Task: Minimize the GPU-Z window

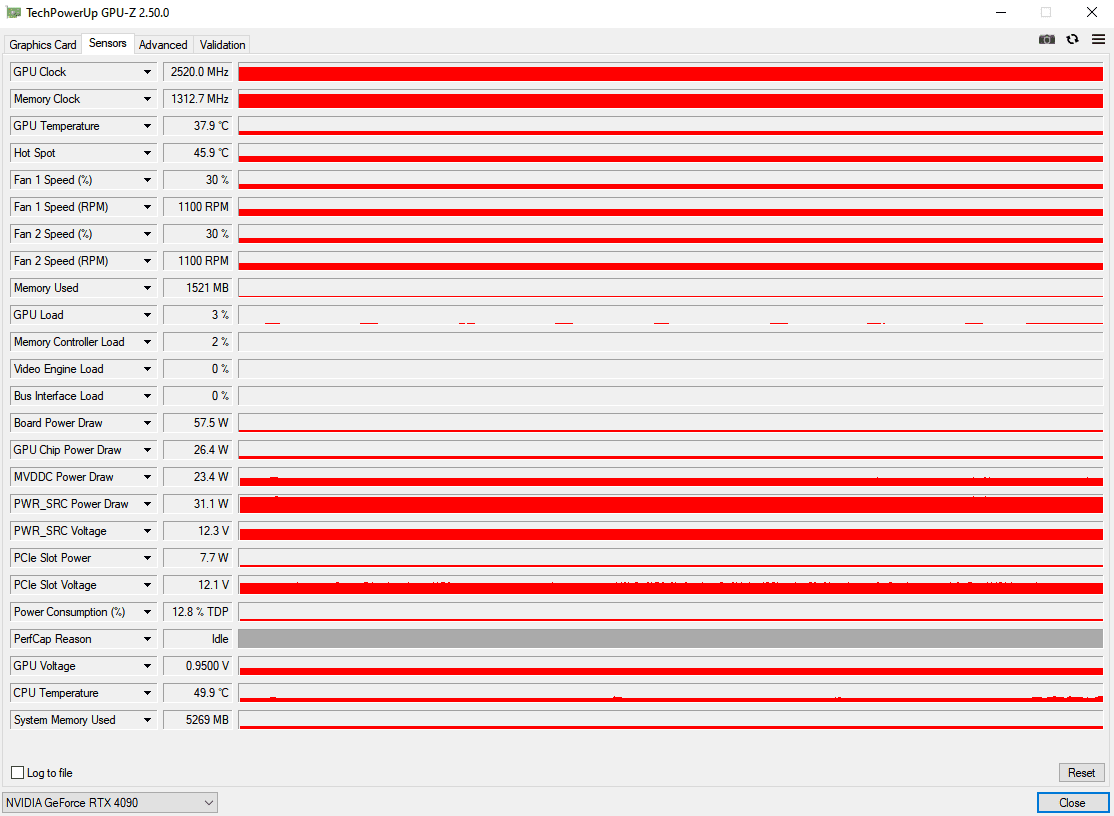Action: [1001, 12]
